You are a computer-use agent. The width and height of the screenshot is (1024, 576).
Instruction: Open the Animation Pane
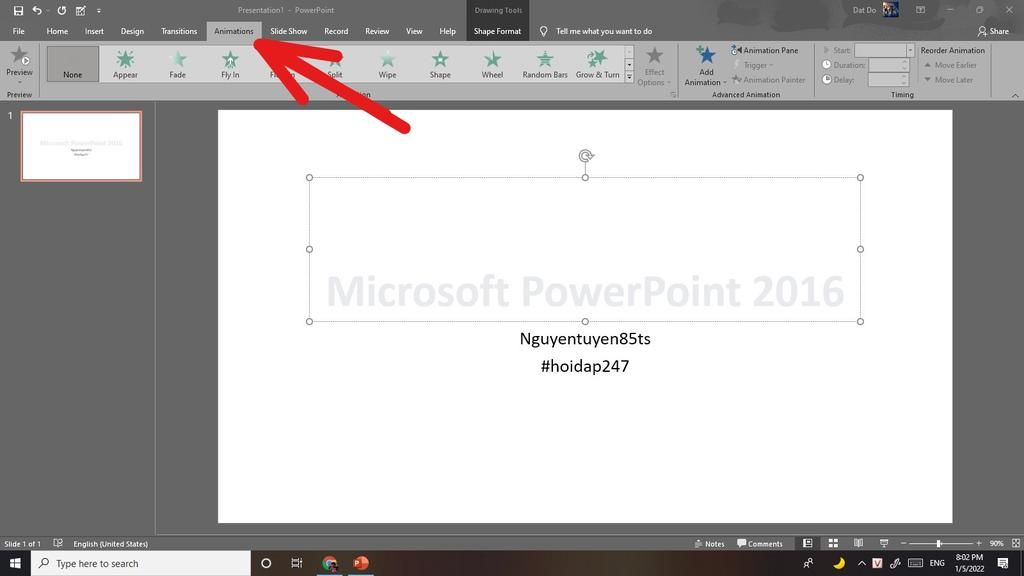tap(765, 50)
